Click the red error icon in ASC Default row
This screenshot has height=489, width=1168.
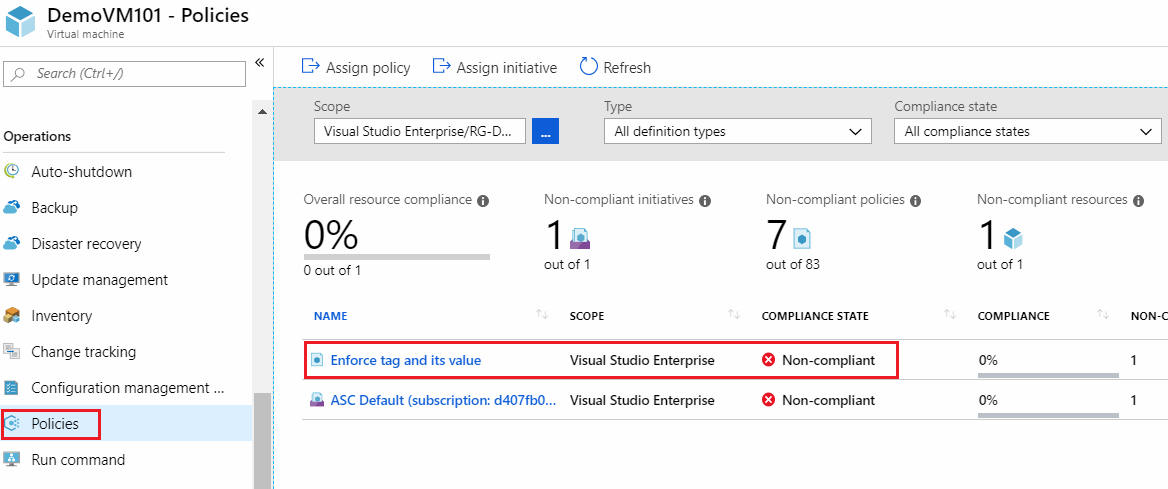click(x=769, y=400)
